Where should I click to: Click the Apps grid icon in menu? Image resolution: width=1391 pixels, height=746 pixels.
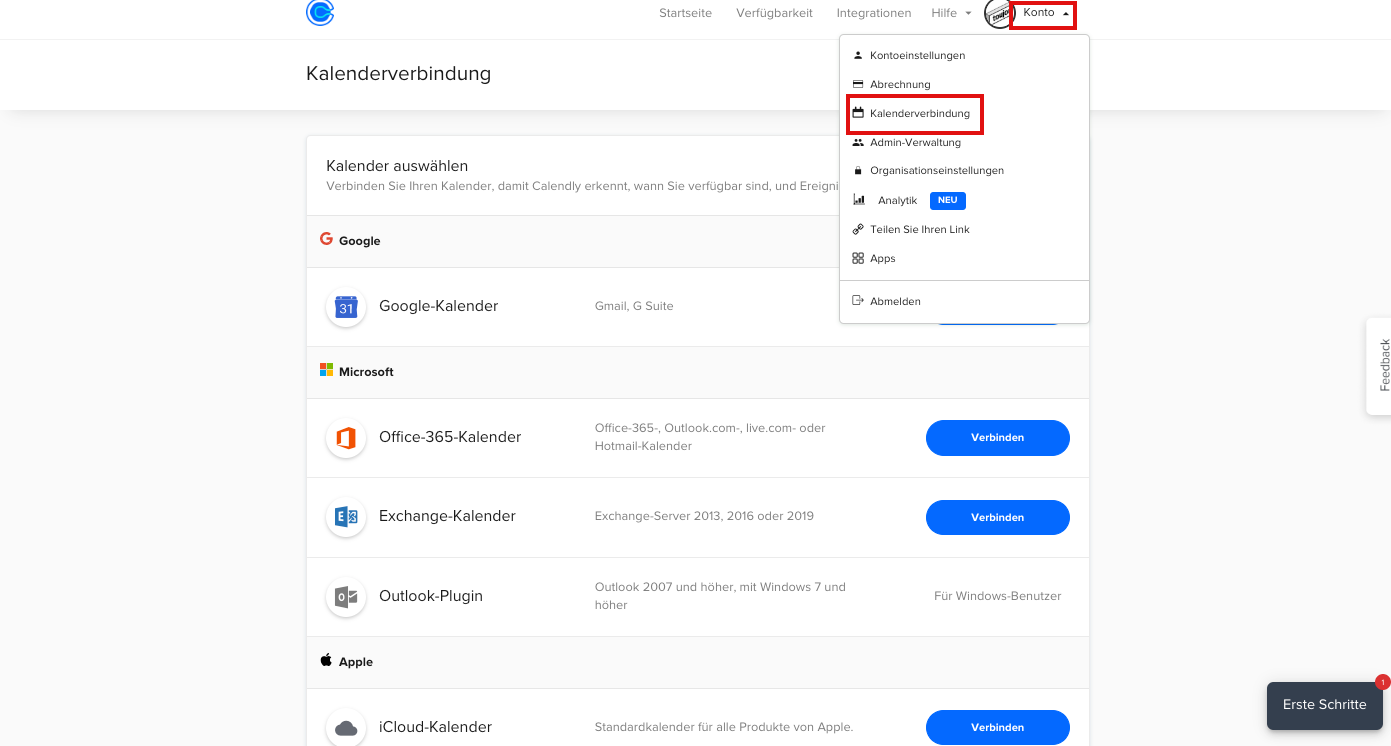point(858,258)
